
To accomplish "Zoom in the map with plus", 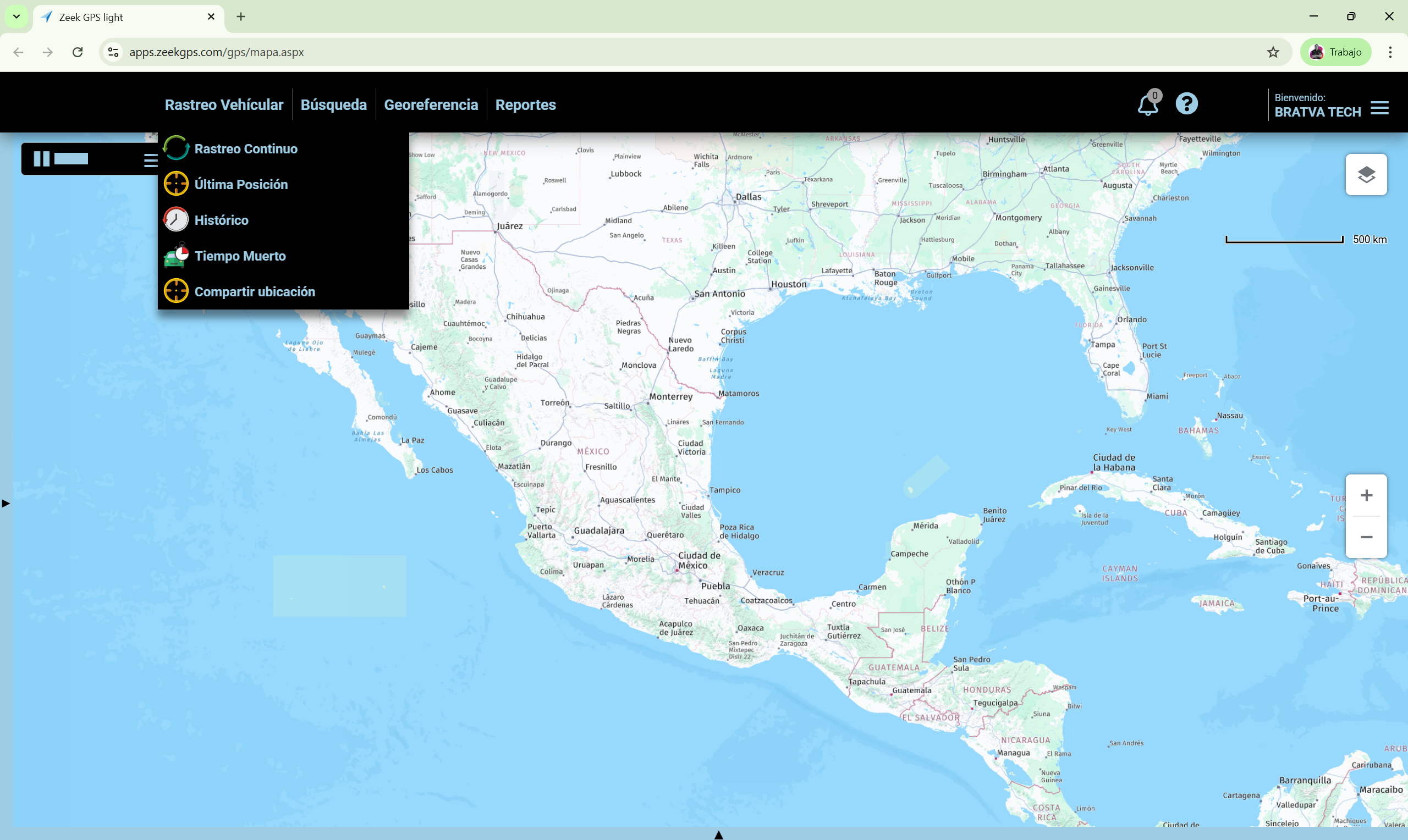I will (x=1366, y=495).
